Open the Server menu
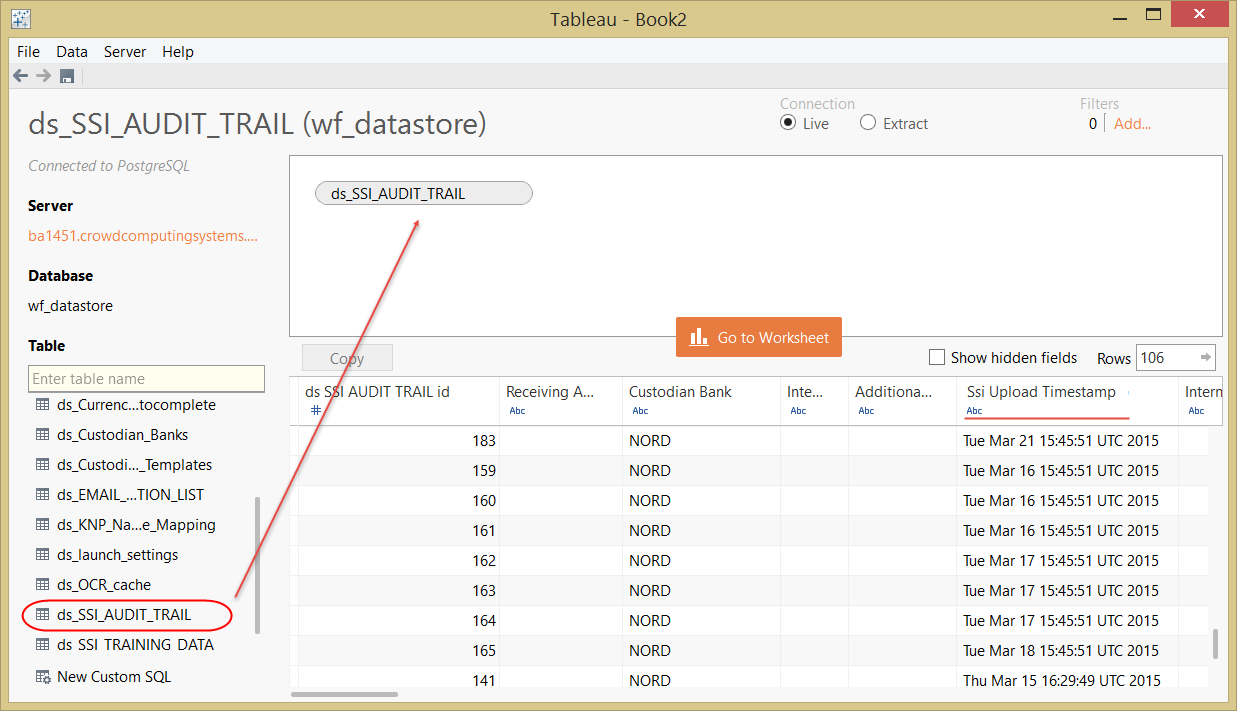 125,51
